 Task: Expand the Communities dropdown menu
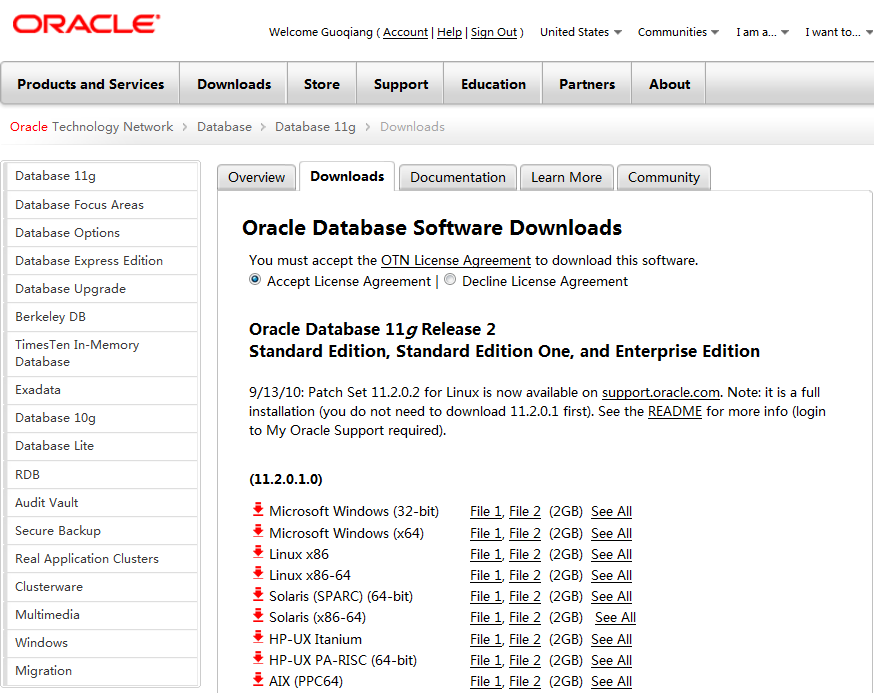pyautogui.click(x=678, y=32)
